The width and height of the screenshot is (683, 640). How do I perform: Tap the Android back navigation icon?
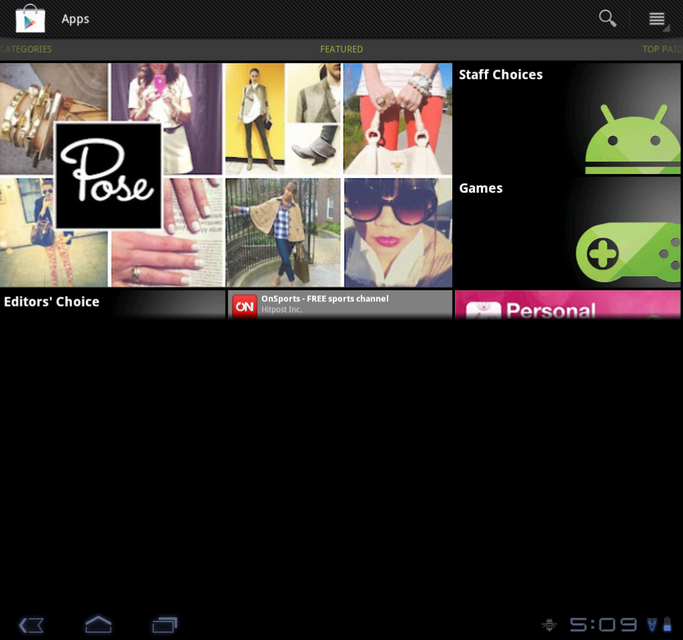click(31, 625)
